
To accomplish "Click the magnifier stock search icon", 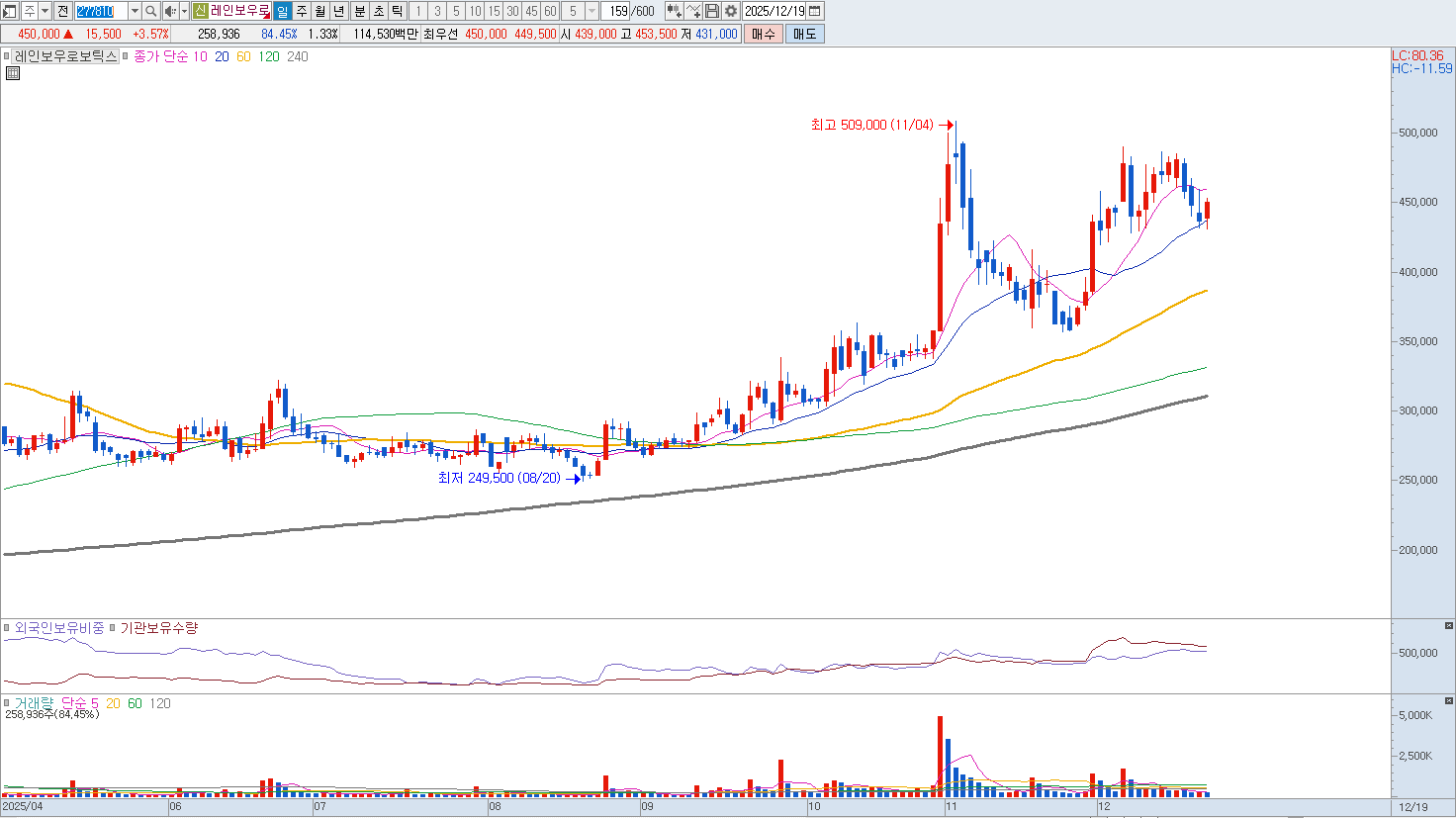I will [150, 11].
